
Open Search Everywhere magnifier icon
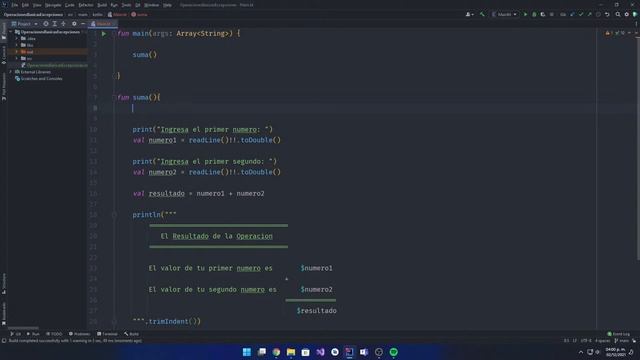pyautogui.click(x=618, y=14)
